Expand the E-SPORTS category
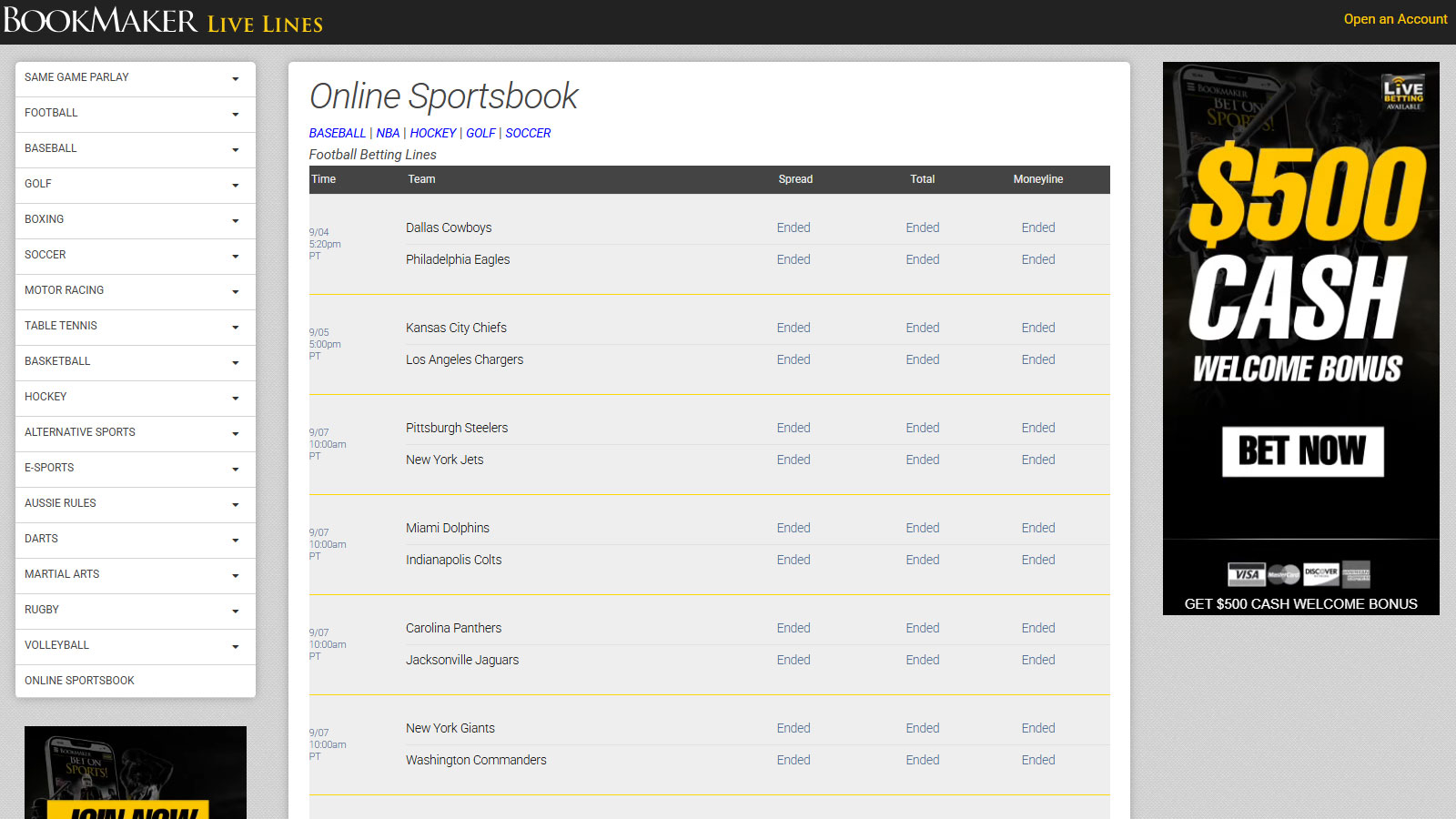The height and width of the screenshot is (819, 1456). click(x=135, y=468)
